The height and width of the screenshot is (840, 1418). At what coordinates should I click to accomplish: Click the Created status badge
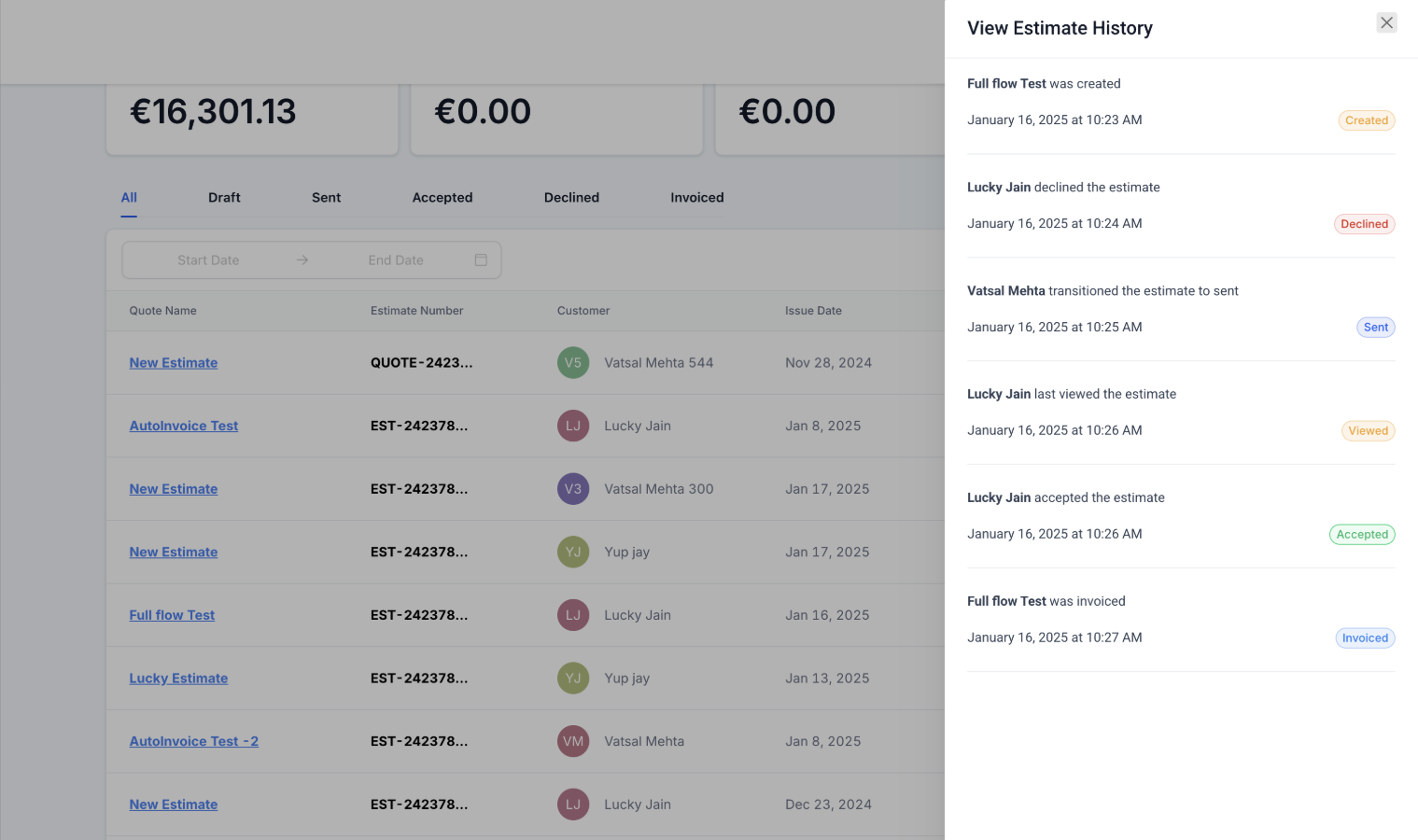[x=1366, y=120]
